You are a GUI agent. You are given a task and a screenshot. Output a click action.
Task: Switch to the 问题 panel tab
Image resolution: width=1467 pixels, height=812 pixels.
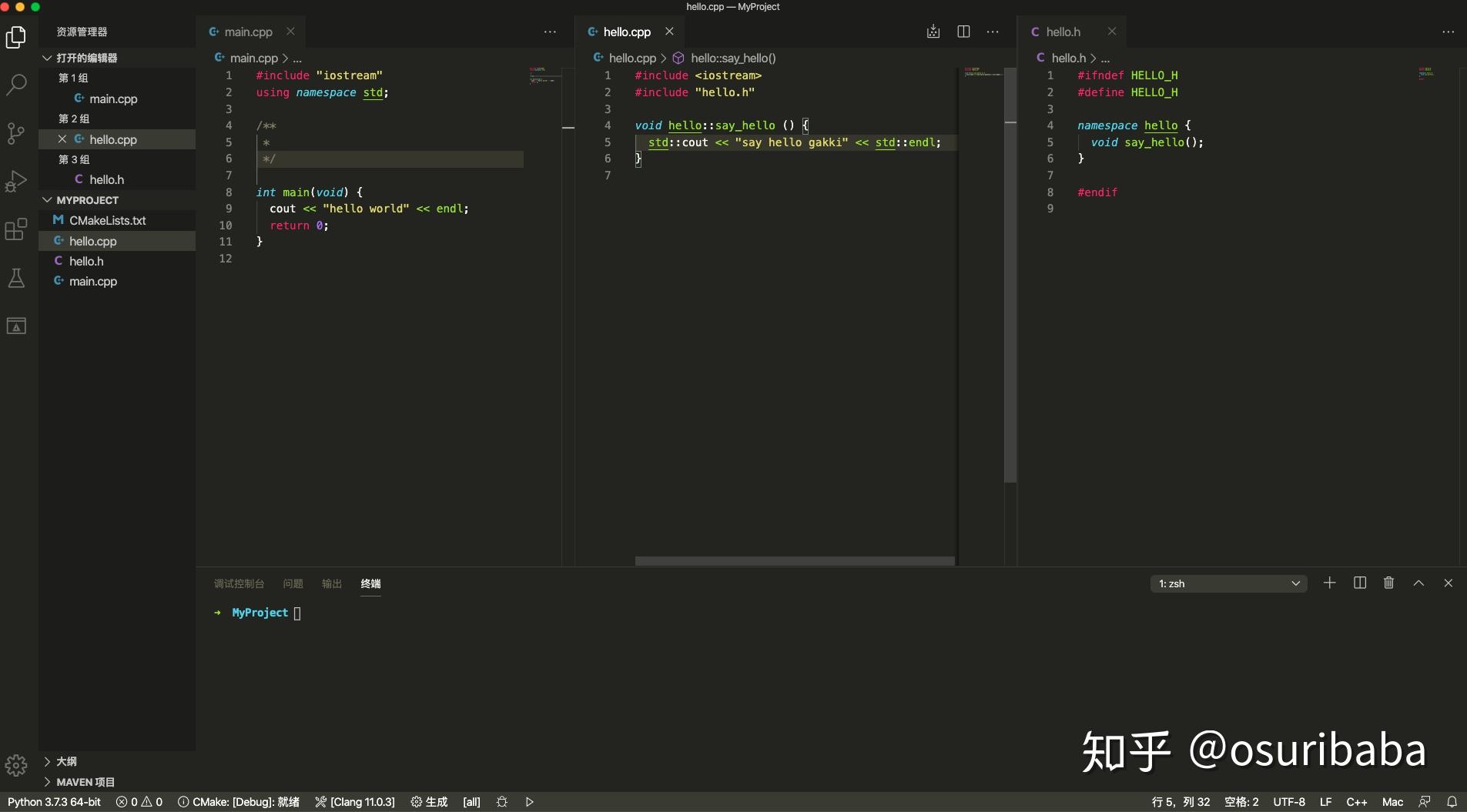coord(293,583)
